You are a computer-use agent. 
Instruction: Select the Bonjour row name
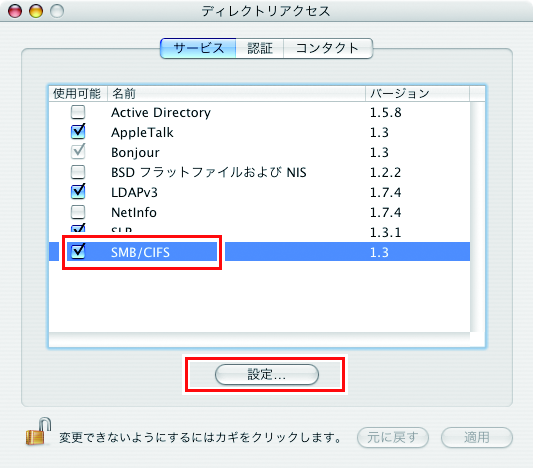(x=135, y=153)
